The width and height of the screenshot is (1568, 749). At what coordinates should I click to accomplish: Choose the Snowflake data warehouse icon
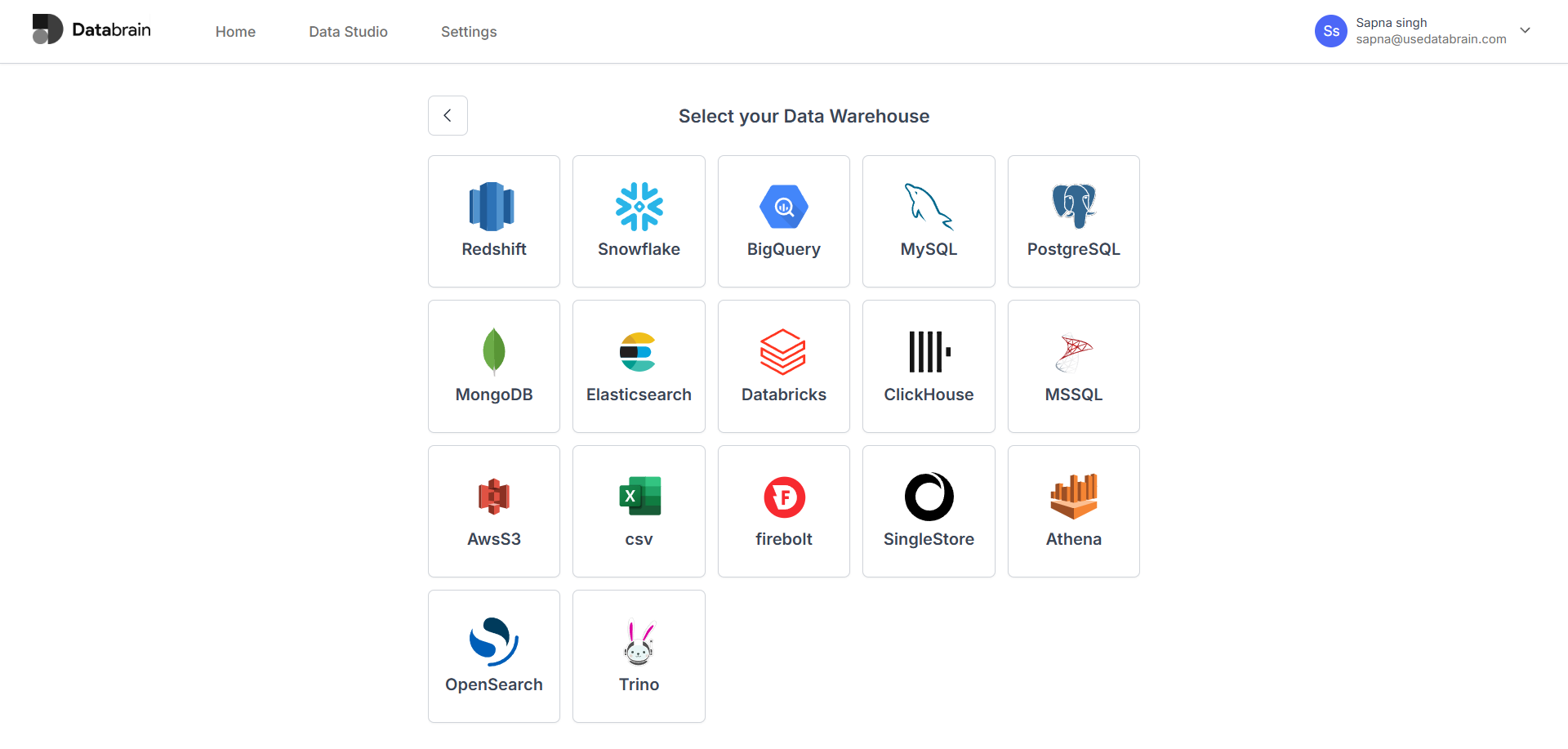click(639, 207)
